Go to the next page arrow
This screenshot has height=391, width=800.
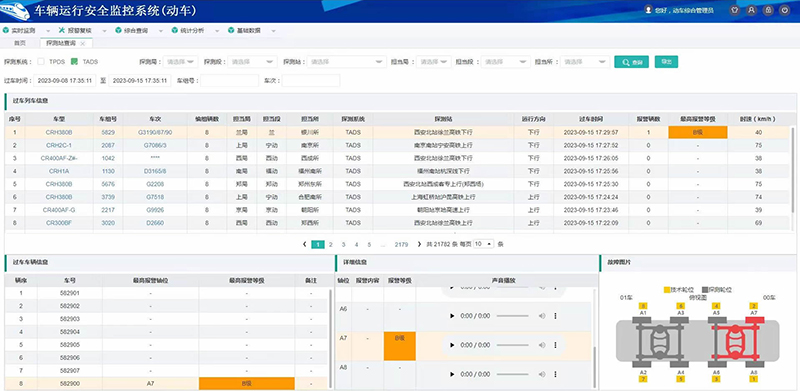coord(419,245)
